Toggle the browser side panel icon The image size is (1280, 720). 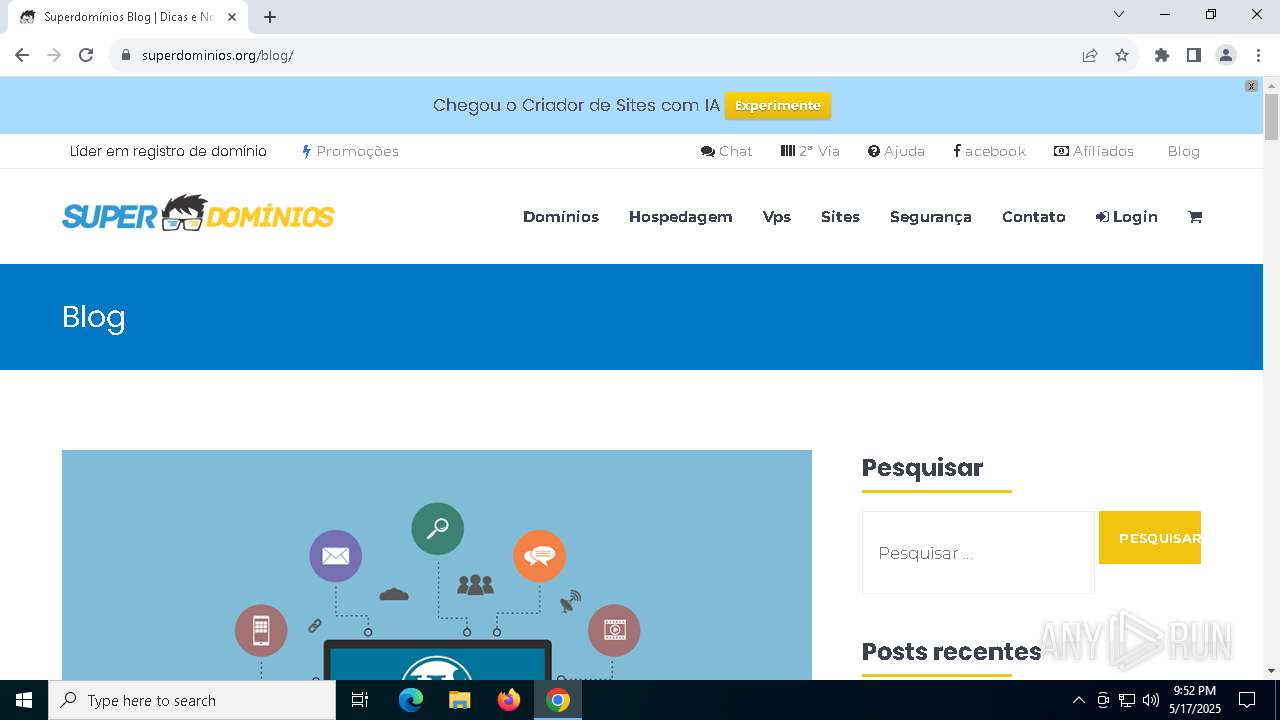coord(1194,55)
